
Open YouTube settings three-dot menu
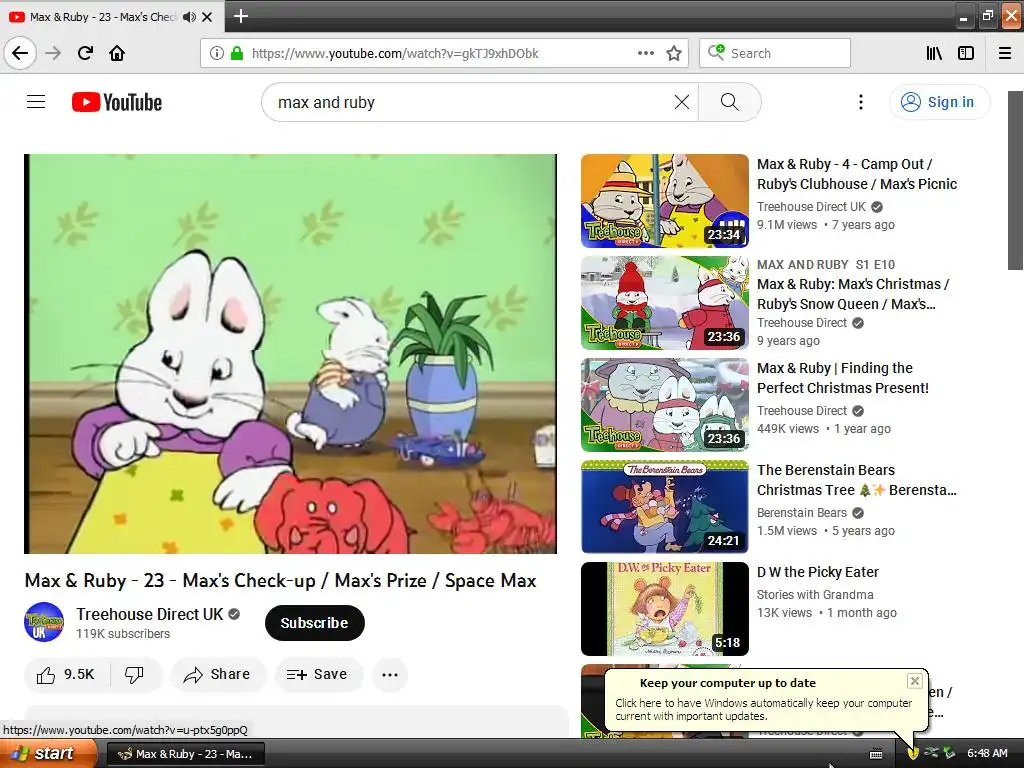point(861,102)
